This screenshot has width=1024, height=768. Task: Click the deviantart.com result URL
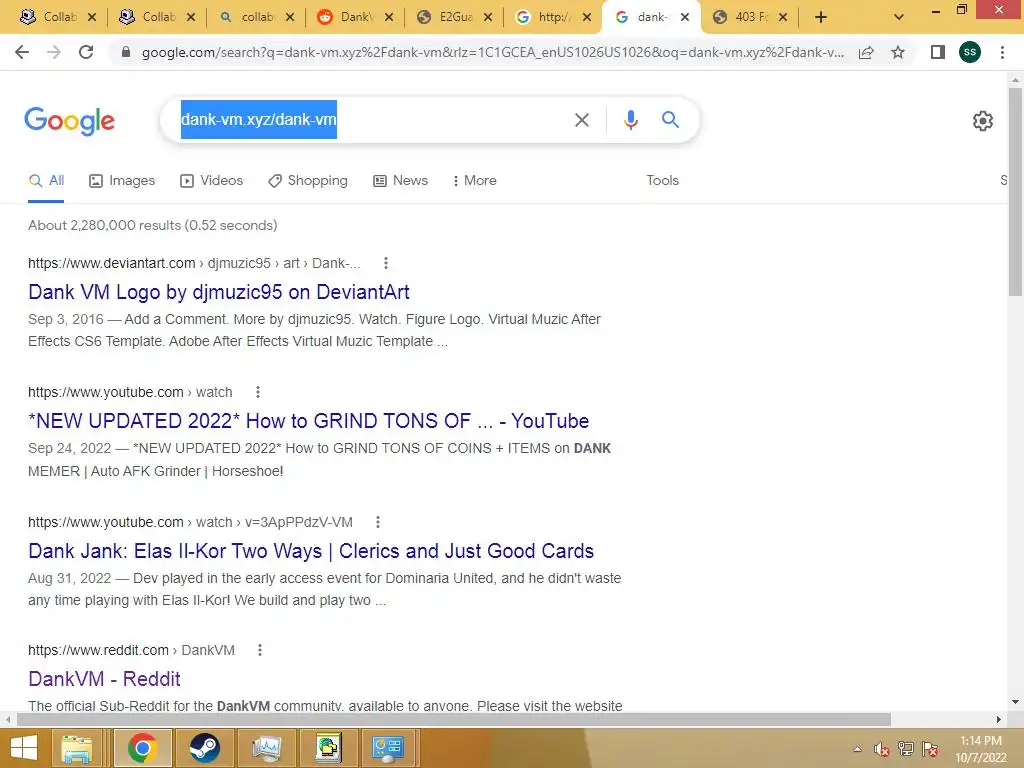click(x=194, y=263)
